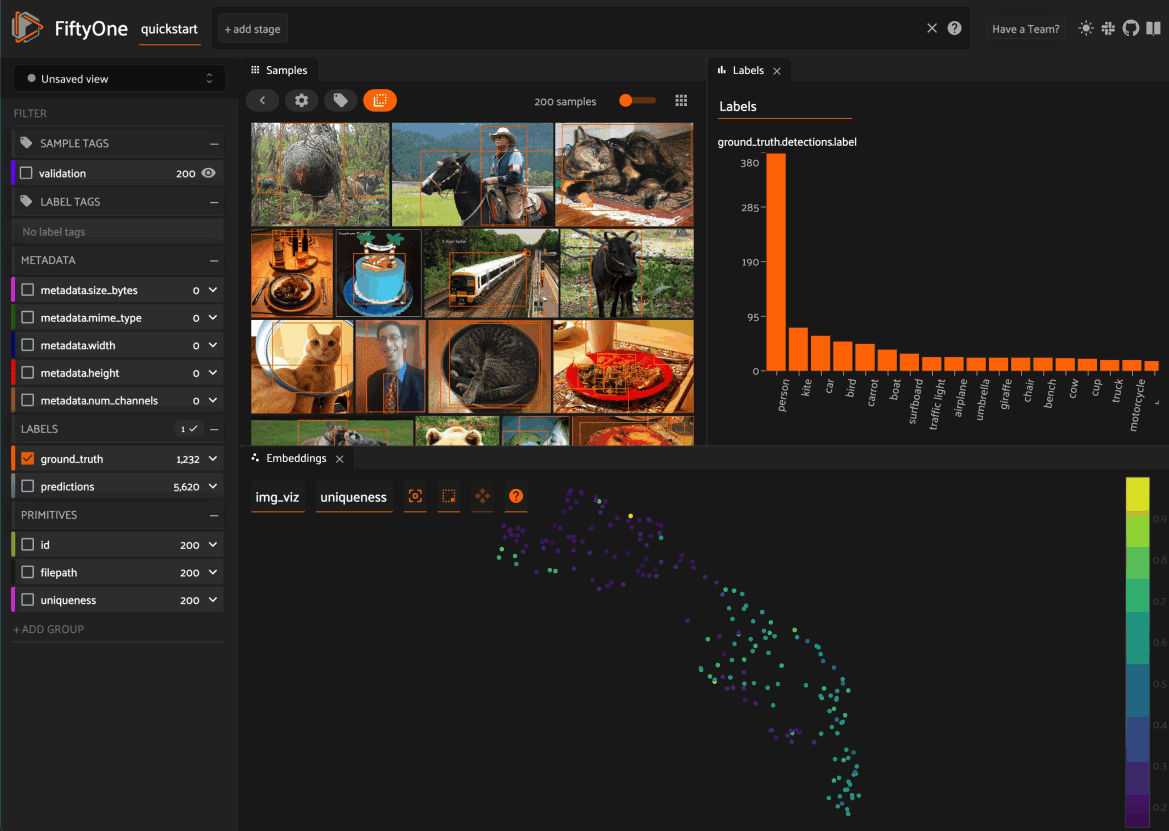
Task: Uncheck the ground_truth label checkbox
Action: pyautogui.click(x=28, y=458)
